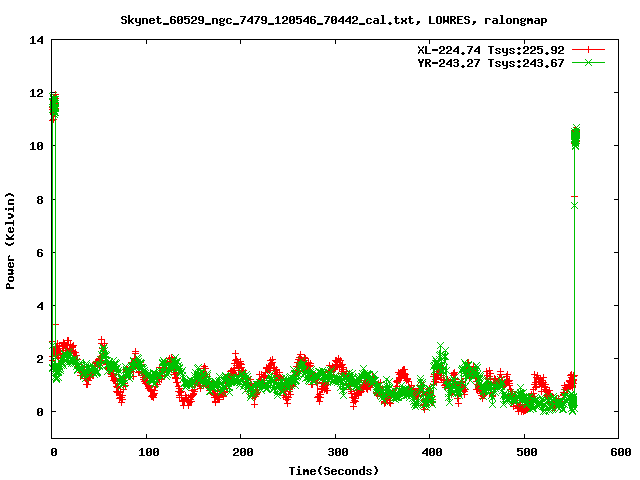Click the y-axis tick label 14
This screenshot has height=480, width=640.
(36, 40)
